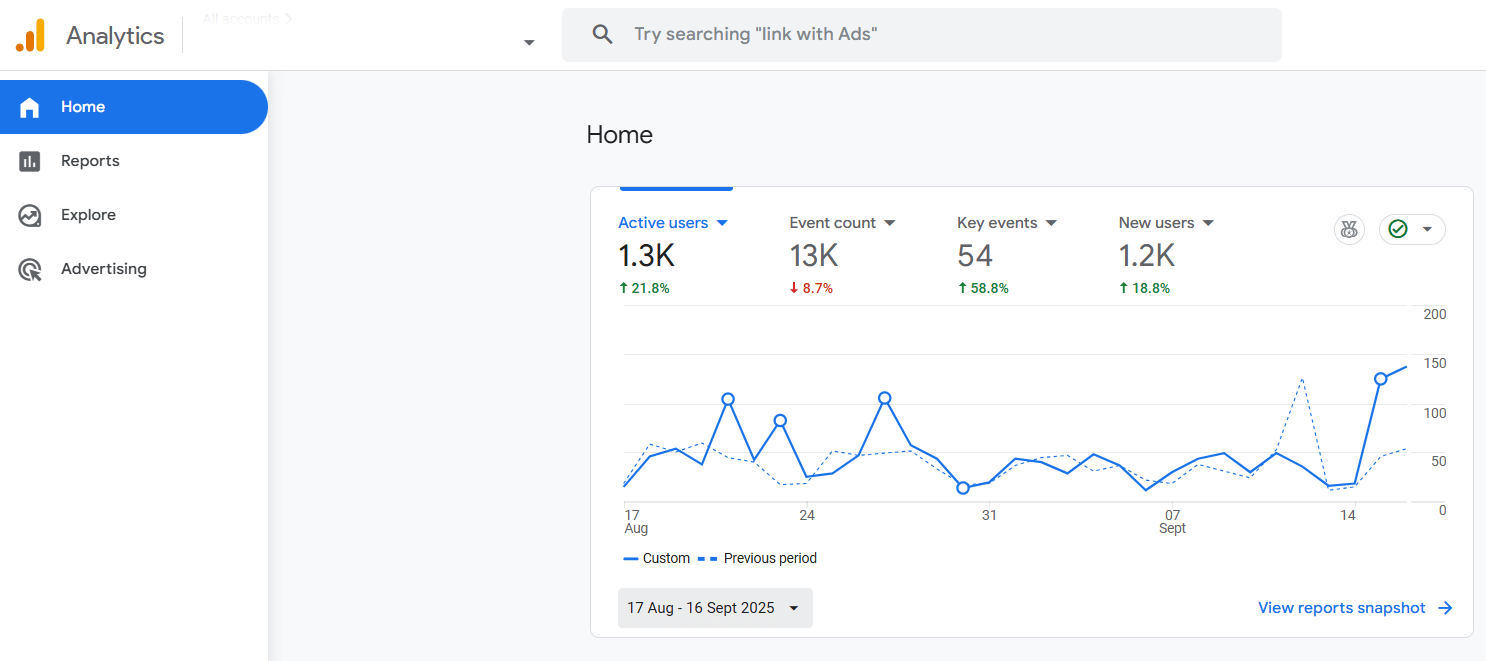Focus the search box

pos(922,35)
